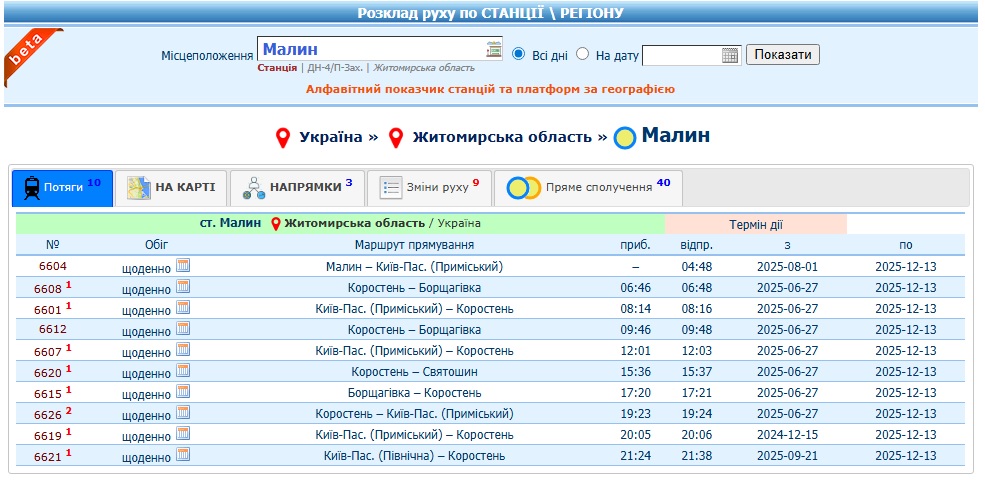This screenshot has height=485, width=985.
Task: Click the Малин location input field
Action: pyautogui.click(x=370, y=49)
